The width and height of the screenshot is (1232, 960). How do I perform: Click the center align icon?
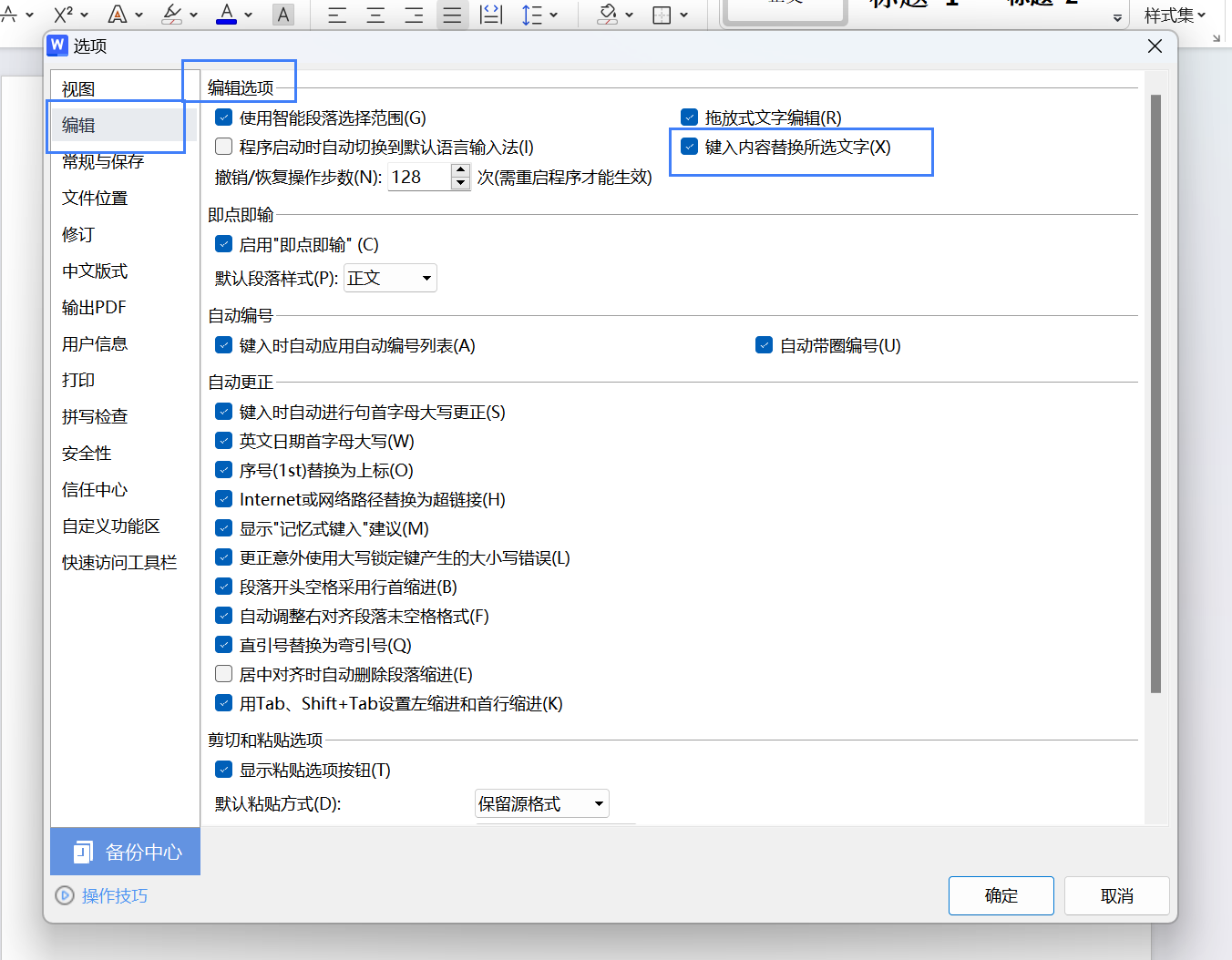(x=375, y=15)
